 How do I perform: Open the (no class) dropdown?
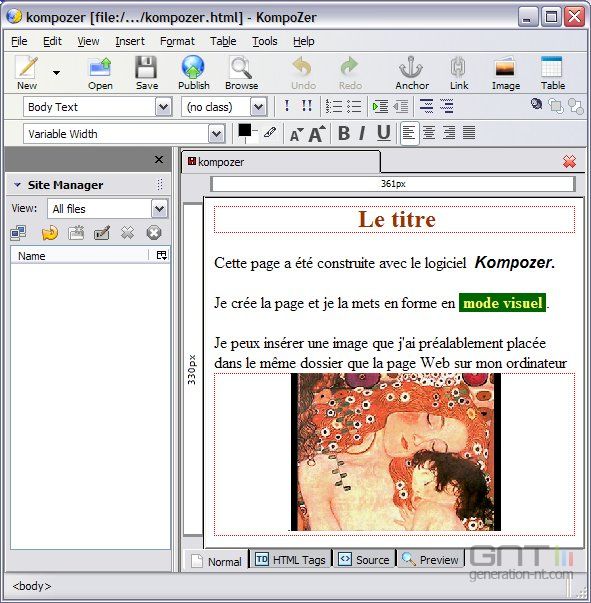point(258,107)
